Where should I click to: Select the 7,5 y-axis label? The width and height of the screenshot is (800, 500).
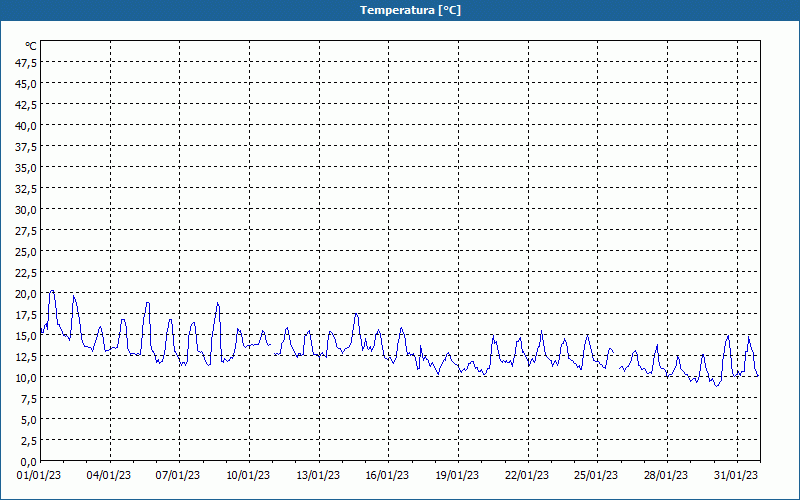click(29, 399)
